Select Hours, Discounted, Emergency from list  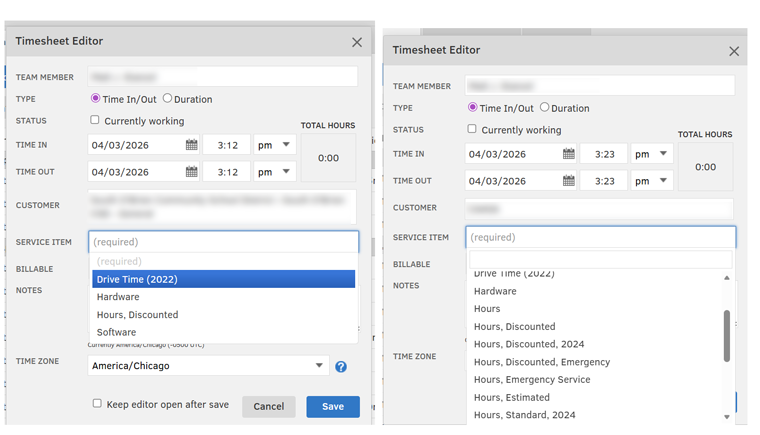tap(542, 362)
